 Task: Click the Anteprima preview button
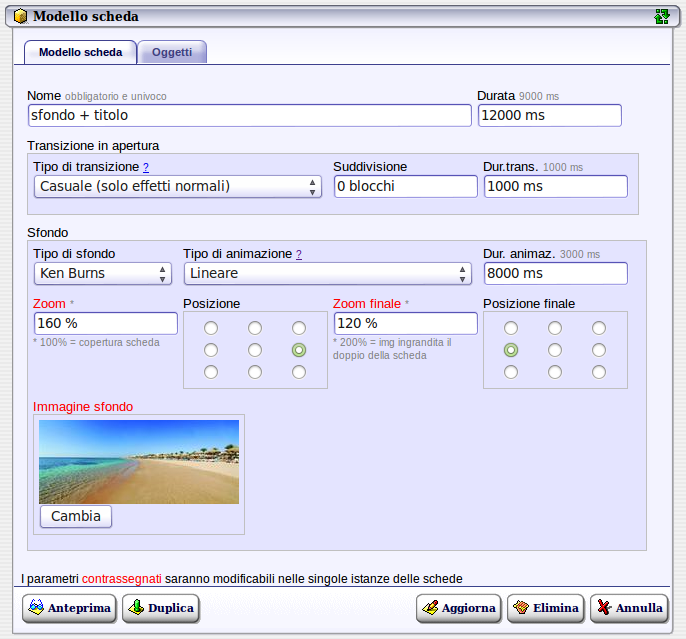(69, 608)
